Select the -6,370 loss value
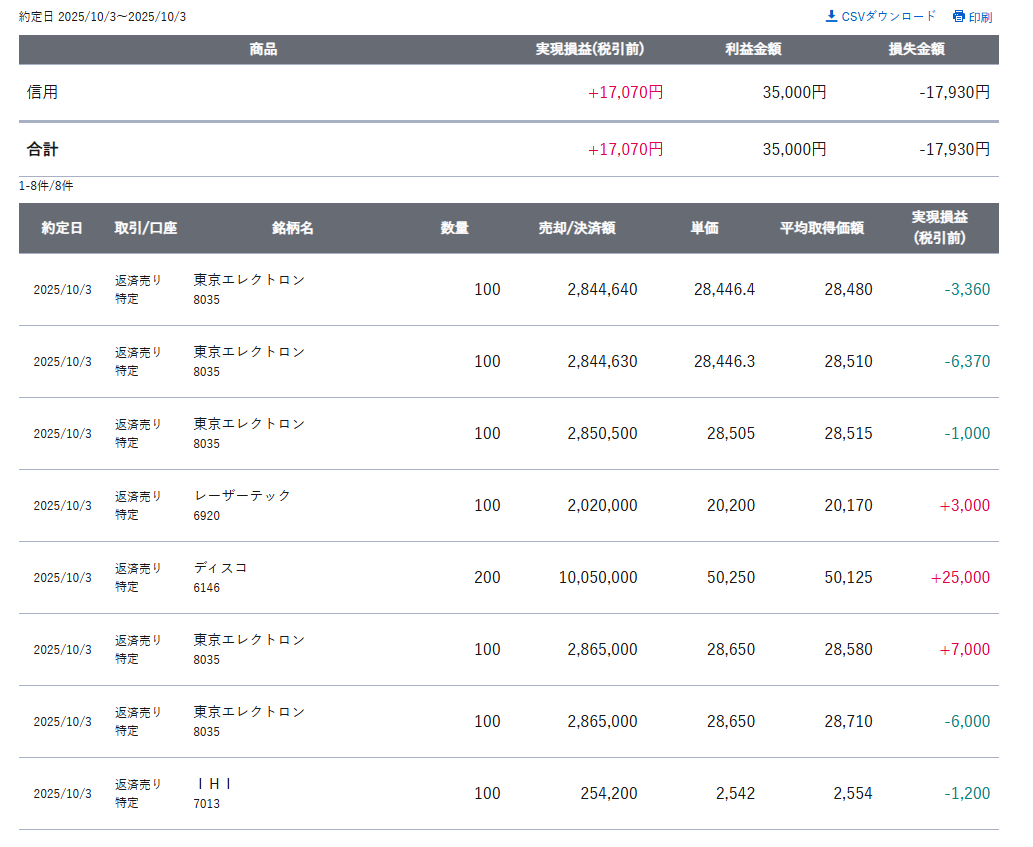This screenshot has height=847, width=1033. (x=967, y=362)
